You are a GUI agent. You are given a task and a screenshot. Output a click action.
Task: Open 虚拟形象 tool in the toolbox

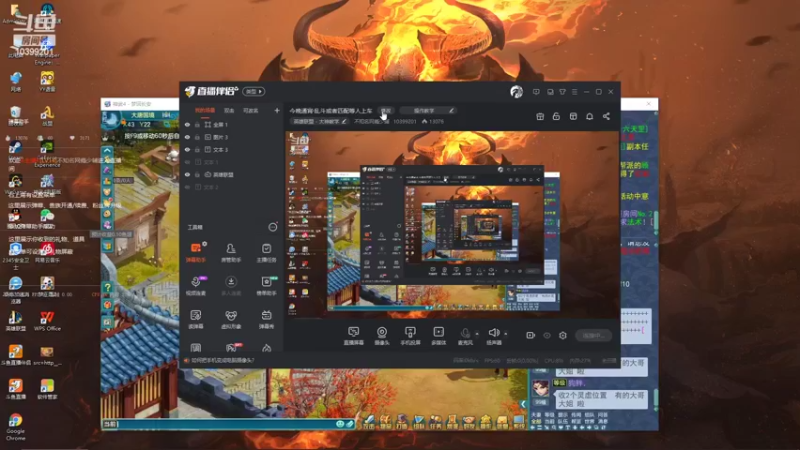tap(231, 319)
